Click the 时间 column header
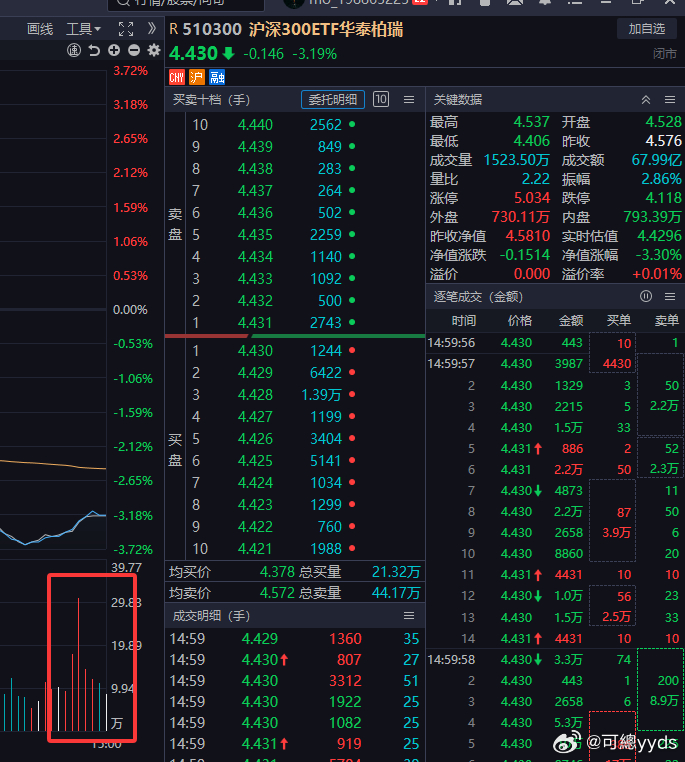The image size is (685, 762). coord(464,320)
